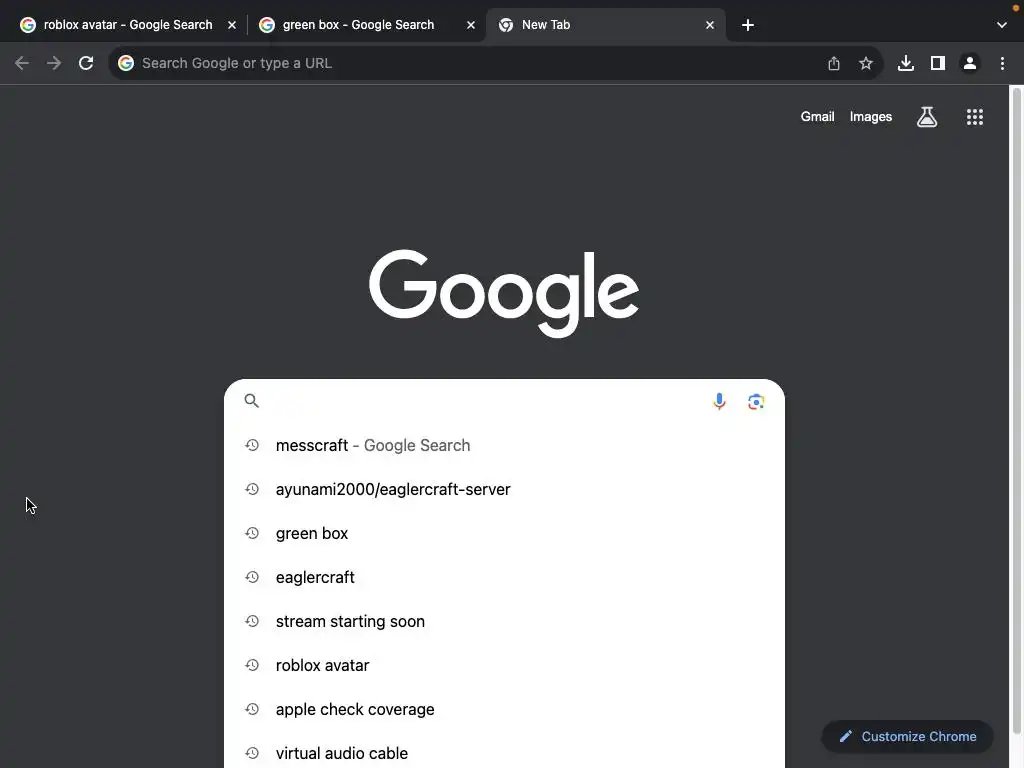This screenshot has width=1024, height=768.
Task: Open Search Labs flask icon
Action: [927, 117]
